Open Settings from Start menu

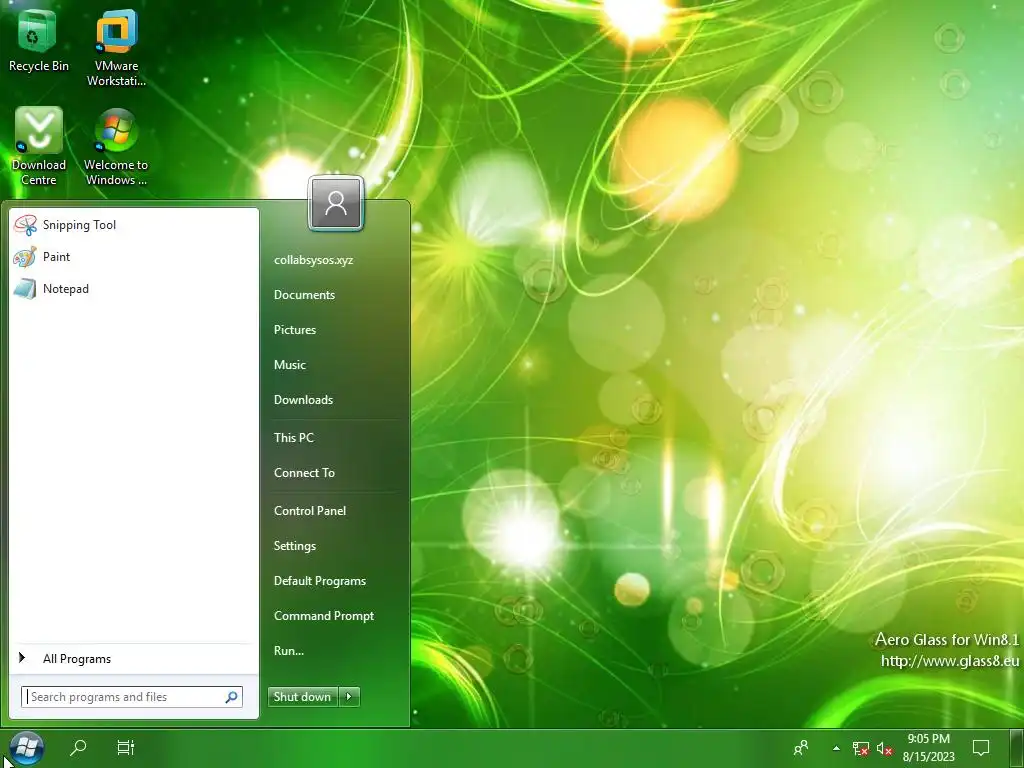[295, 546]
